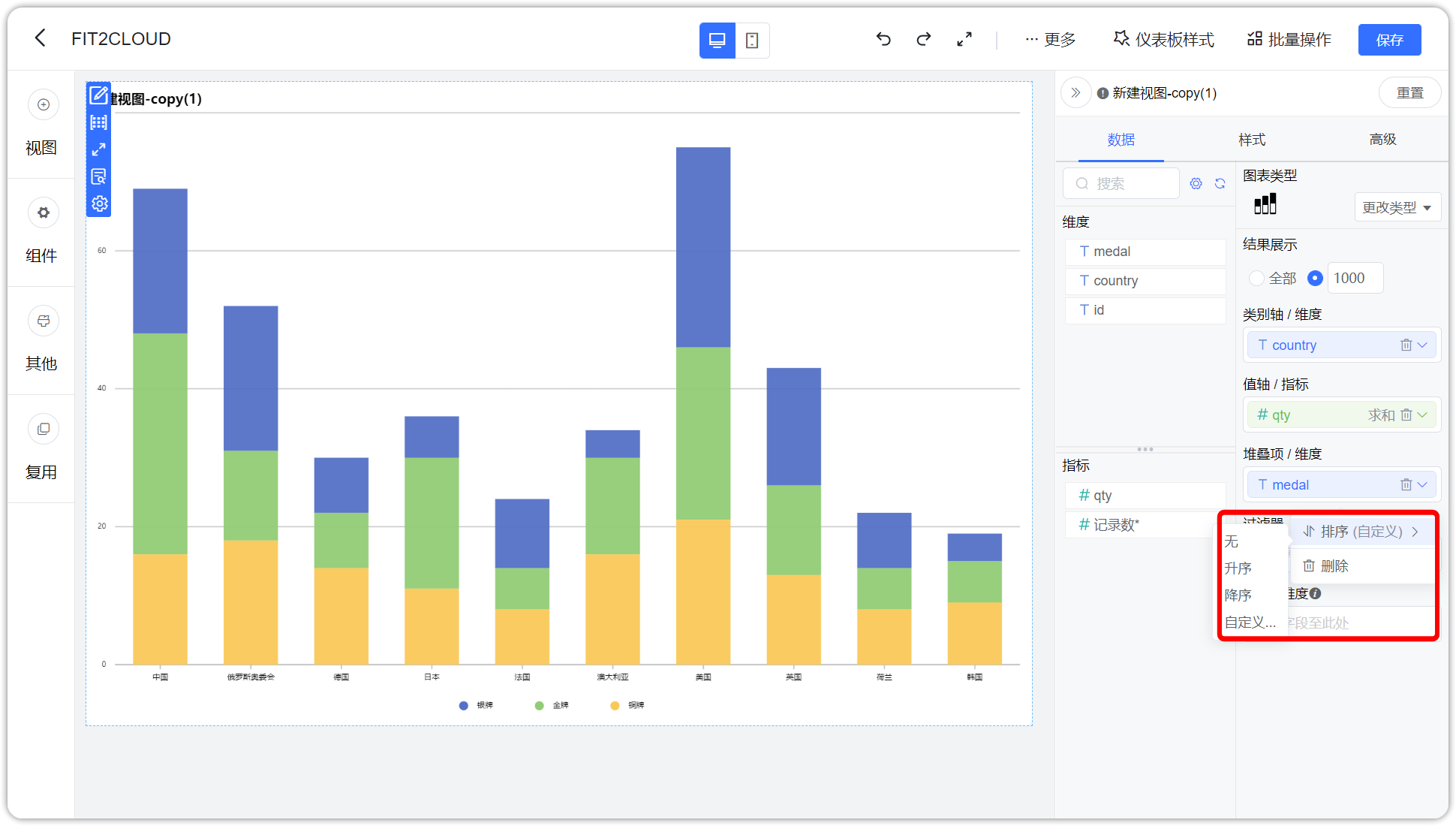
Task: Enter fullscreen using the diagonal arrows icon
Action: [x=964, y=39]
